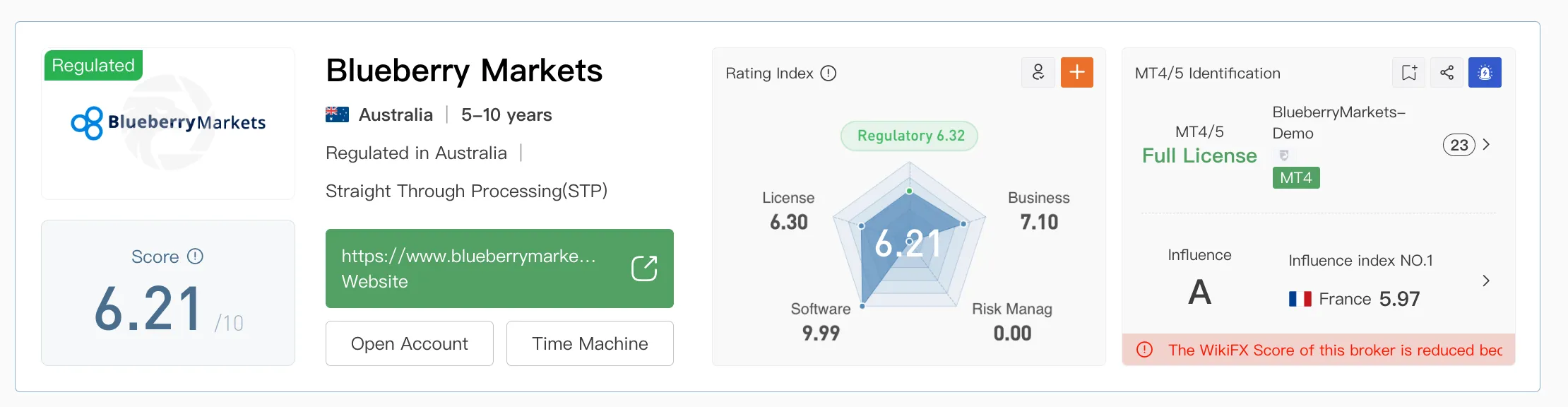Click the person icon in Rating Index
Screen dimensions: 1568x407
[x=1038, y=72]
